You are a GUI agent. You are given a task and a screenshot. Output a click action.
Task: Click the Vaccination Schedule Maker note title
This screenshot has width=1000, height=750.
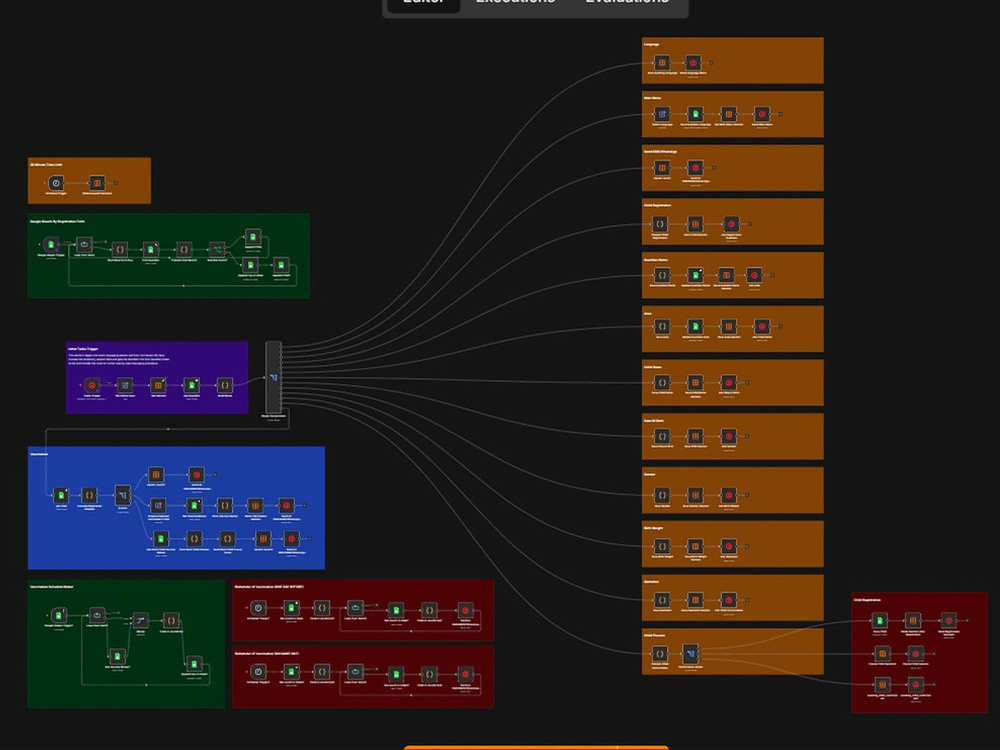(x=52, y=587)
